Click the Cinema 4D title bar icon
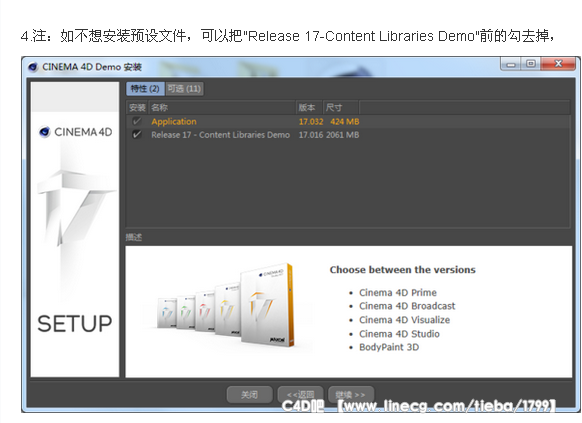 pyautogui.click(x=33, y=67)
